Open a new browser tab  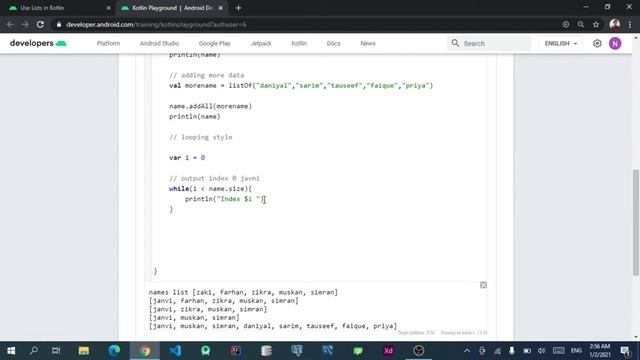(x=238, y=8)
